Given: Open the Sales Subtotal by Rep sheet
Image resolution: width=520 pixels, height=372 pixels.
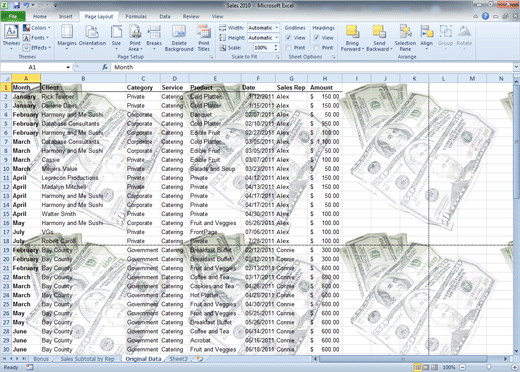Looking at the screenshot, I should 87,359.
